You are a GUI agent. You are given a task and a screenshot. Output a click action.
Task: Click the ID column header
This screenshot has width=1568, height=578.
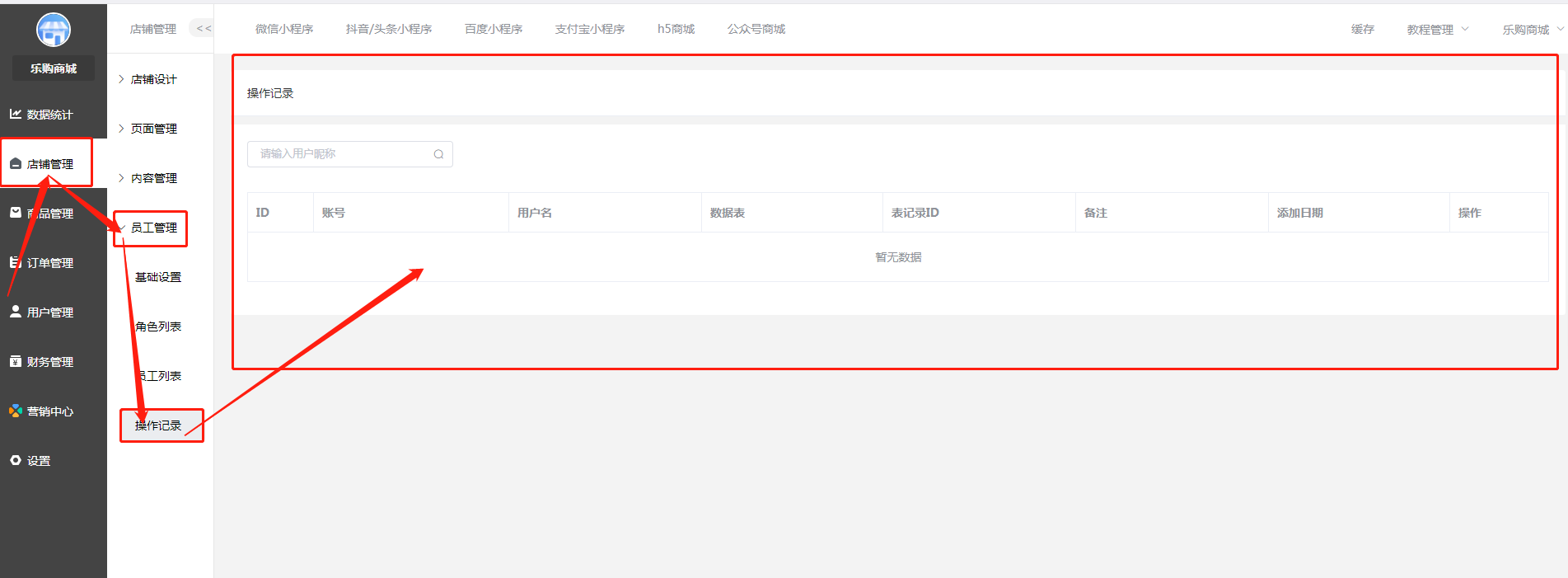pos(262,213)
